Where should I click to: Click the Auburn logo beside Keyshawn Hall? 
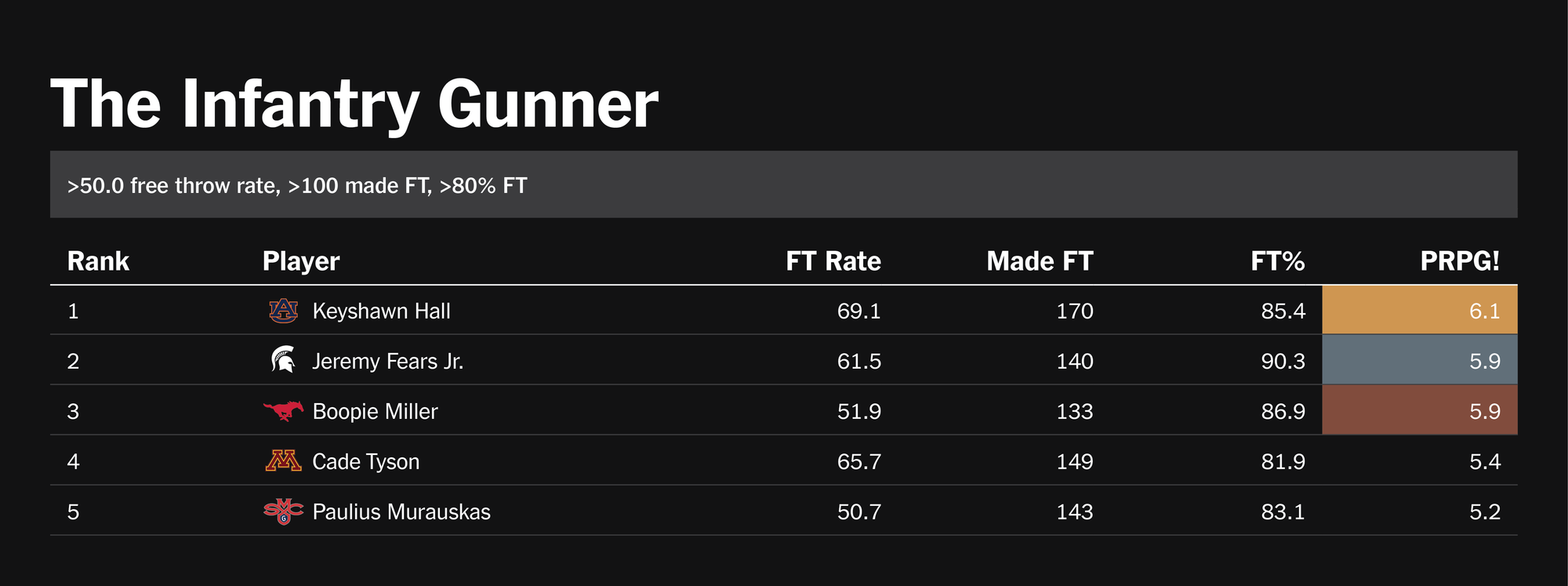[x=283, y=311]
